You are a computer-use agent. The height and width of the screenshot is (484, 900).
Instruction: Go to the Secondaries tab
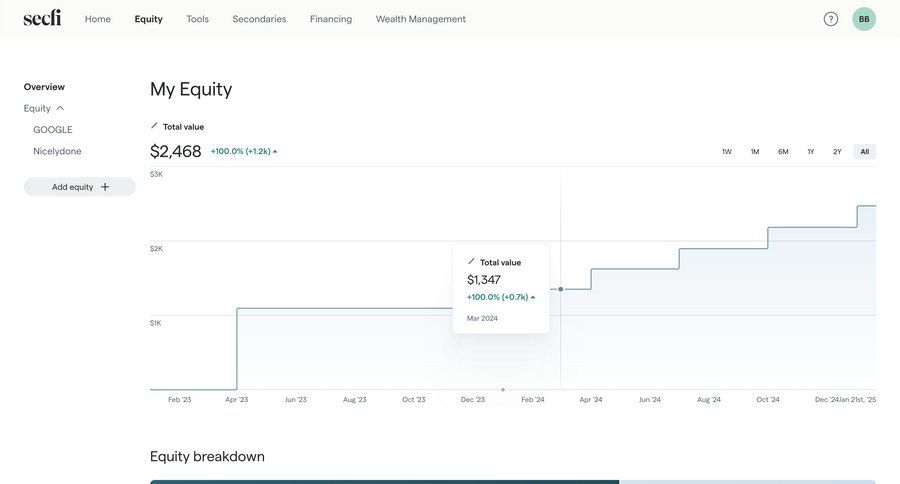[x=259, y=19]
